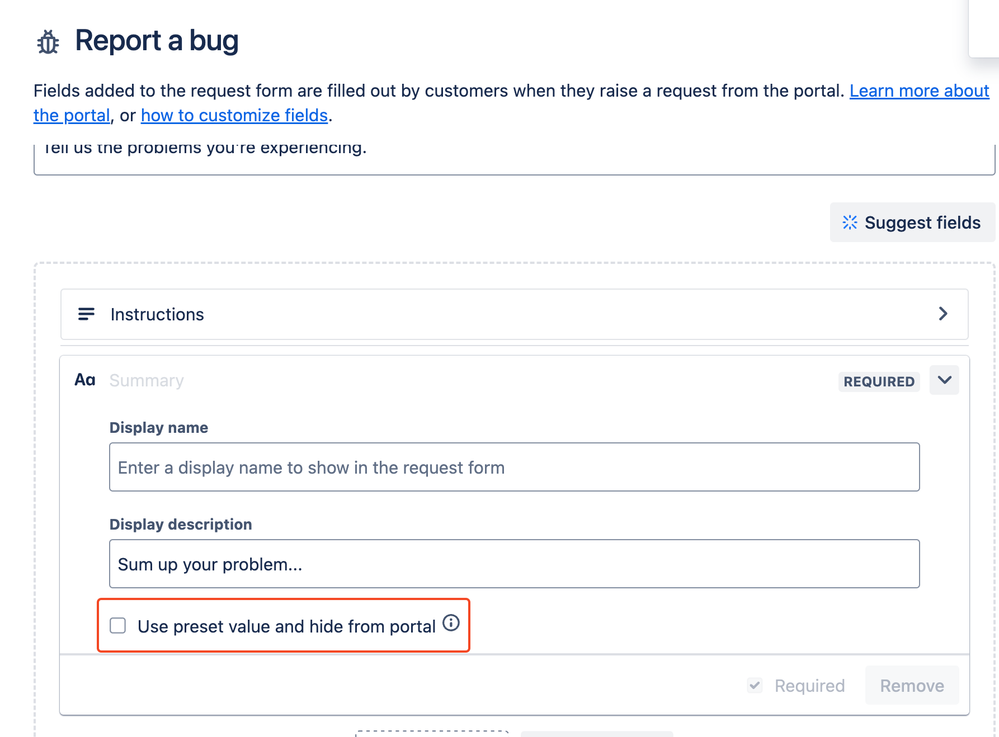
Task: Toggle the Required checkbox
Action: [x=755, y=685]
